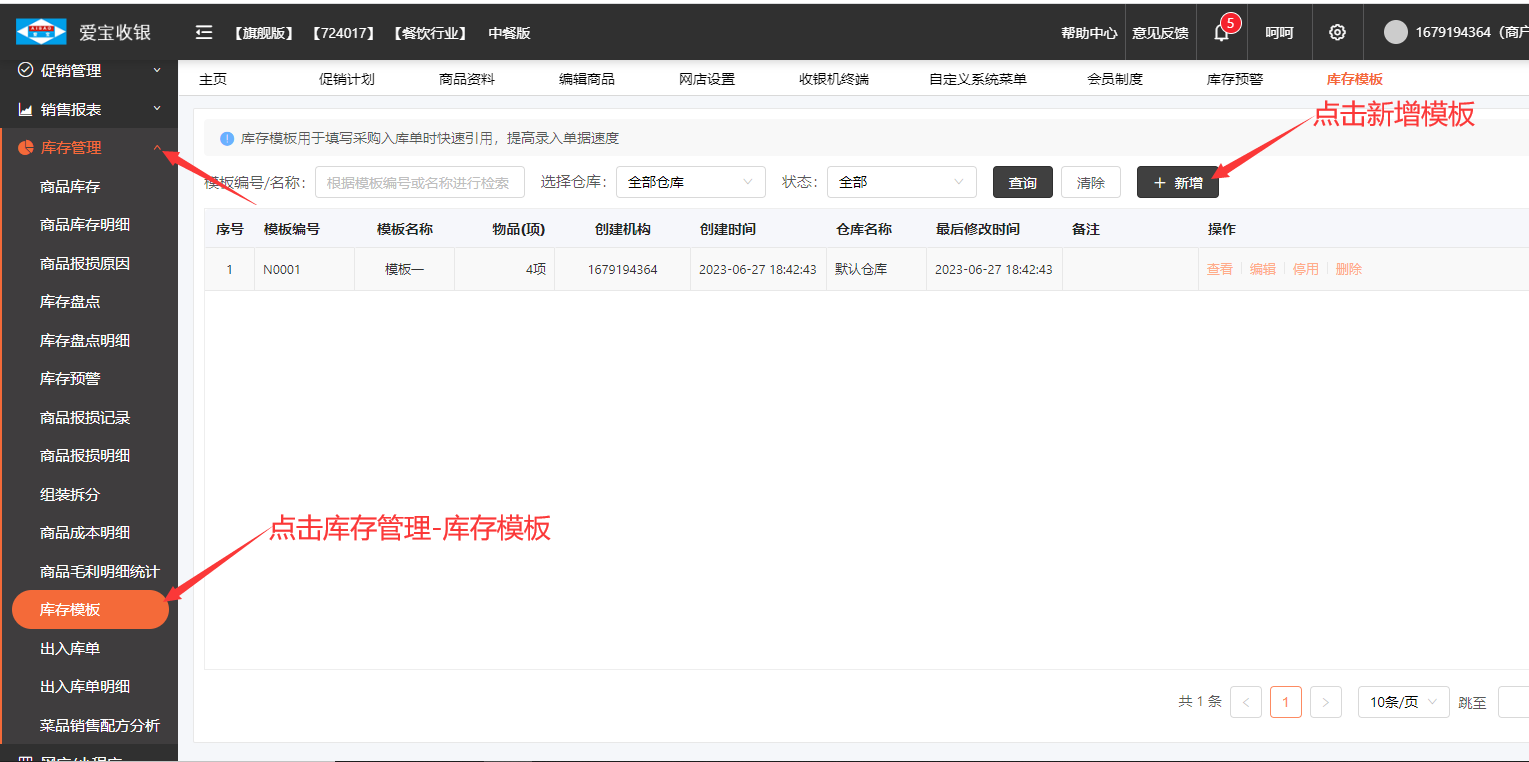Click the blue info icon in notice bar

(227, 138)
